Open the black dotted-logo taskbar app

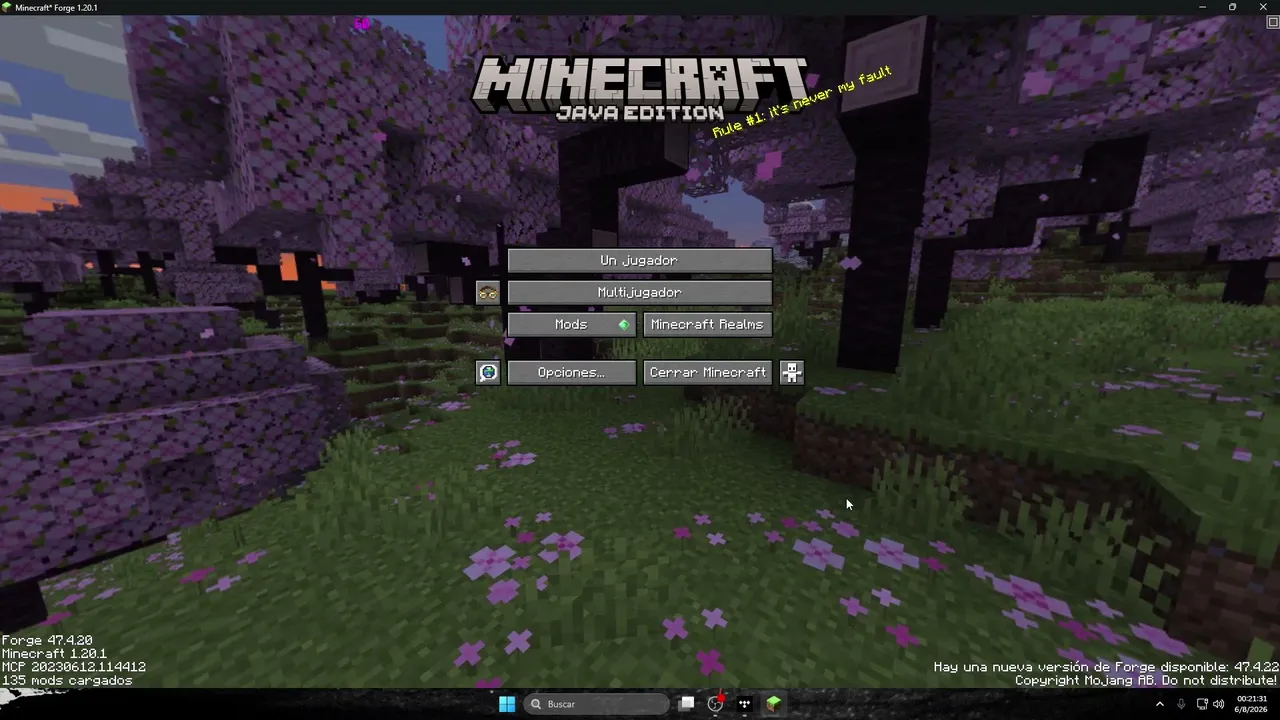(x=744, y=704)
